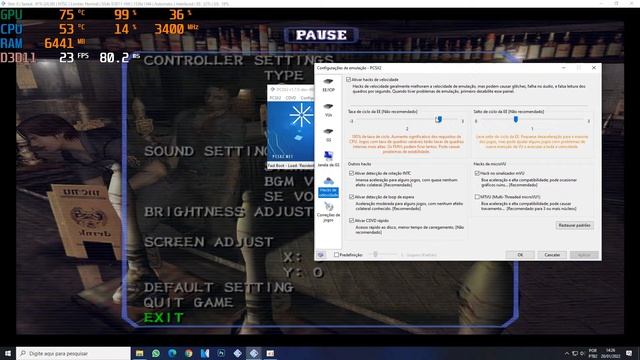Open Microsoft Edge from the taskbar
Image resolution: width=640 pixels, height=360 pixels.
172,353
